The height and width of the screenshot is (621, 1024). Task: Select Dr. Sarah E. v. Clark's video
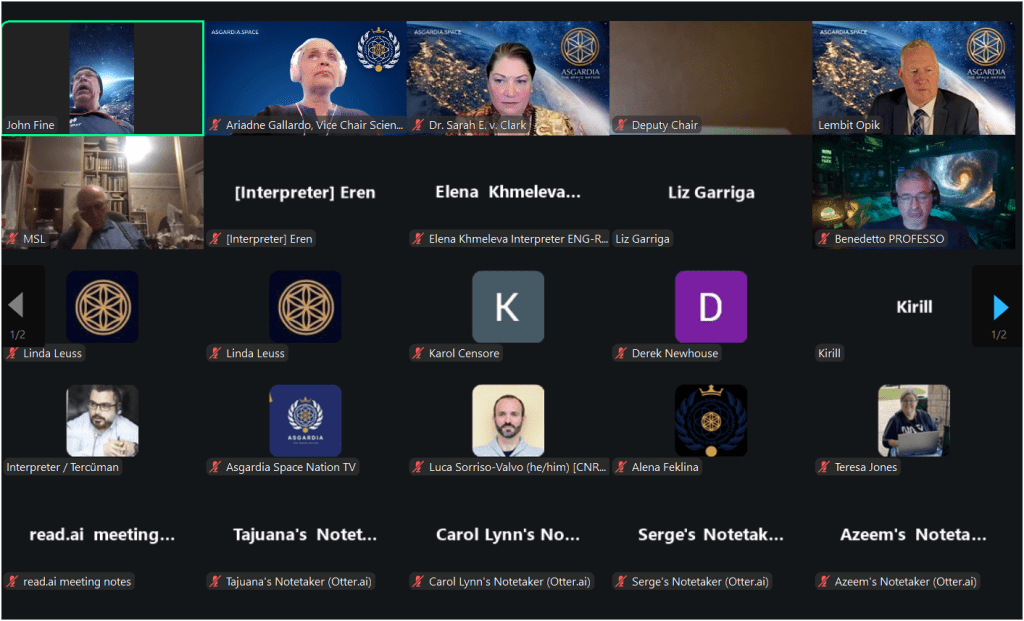[x=507, y=78]
